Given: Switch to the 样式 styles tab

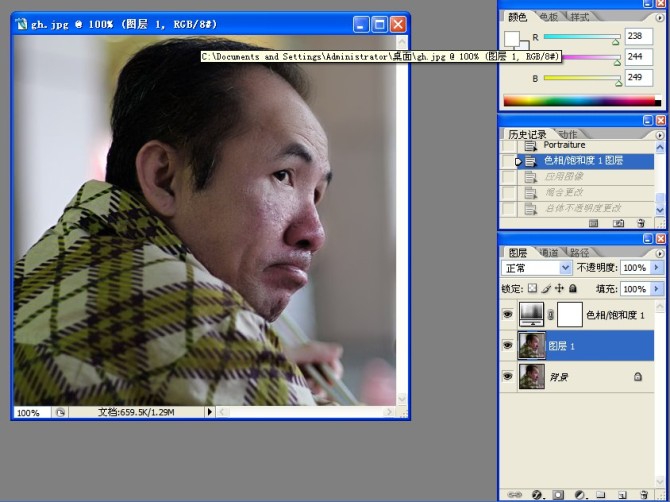Looking at the screenshot, I should coord(579,17).
